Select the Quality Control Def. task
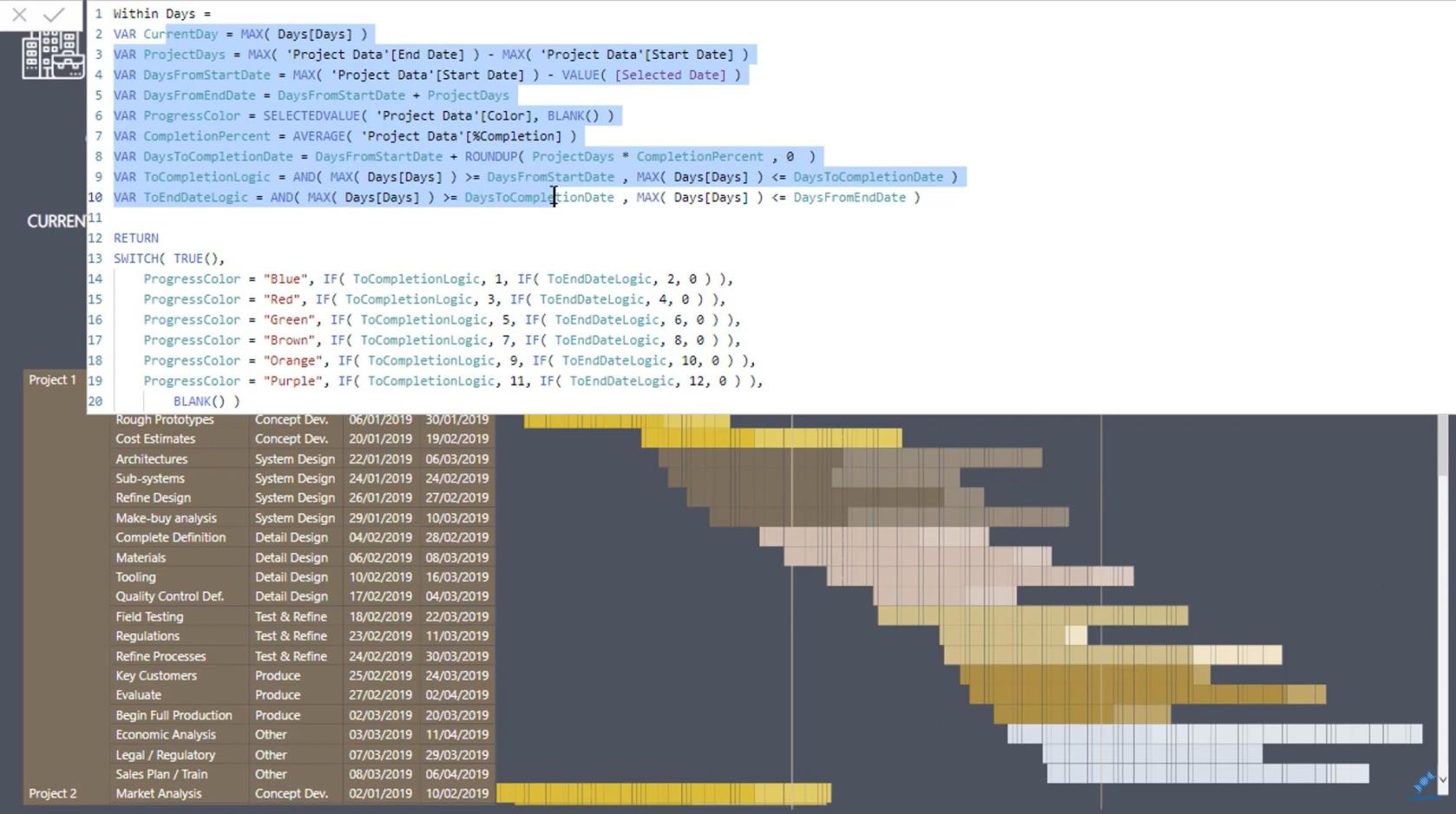 (x=169, y=596)
